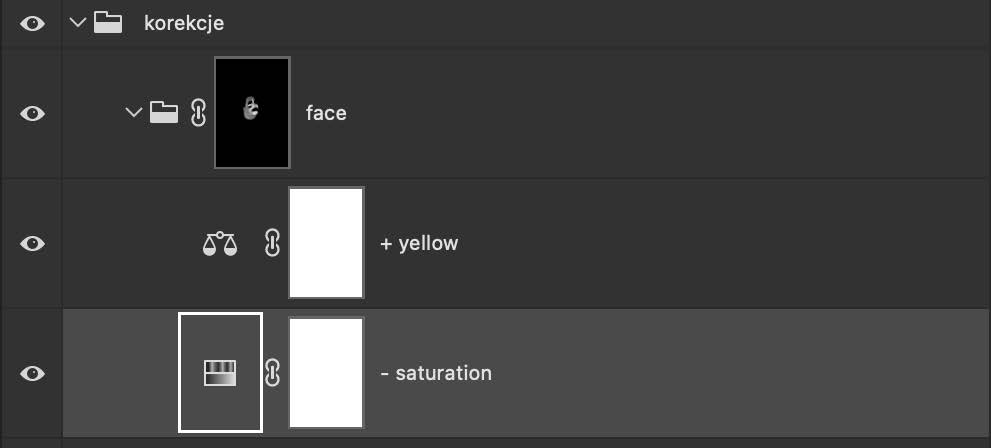
Task: Hide the + yellow adjustment layer
Action: [x=32, y=243]
